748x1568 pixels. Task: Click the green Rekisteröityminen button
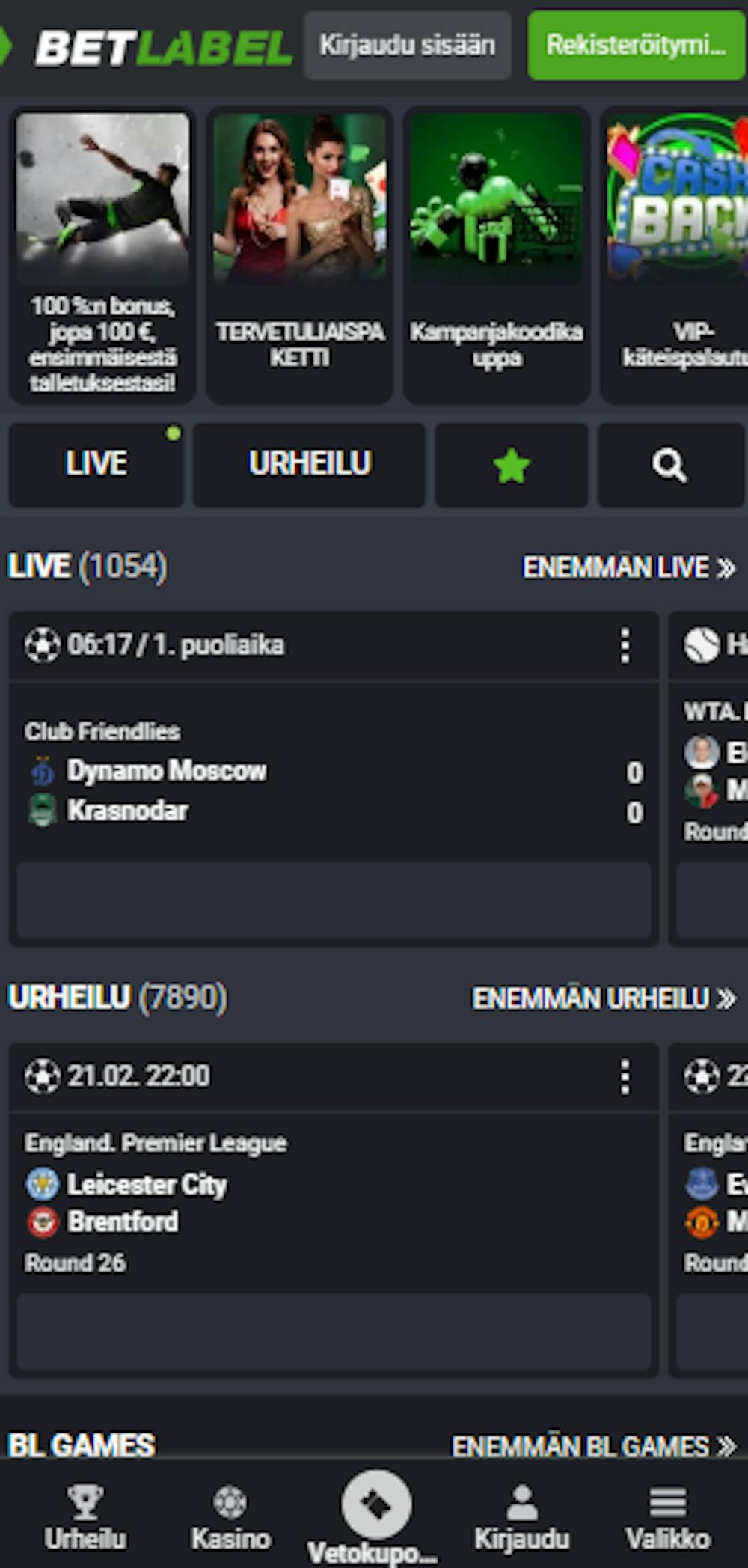(637, 45)
